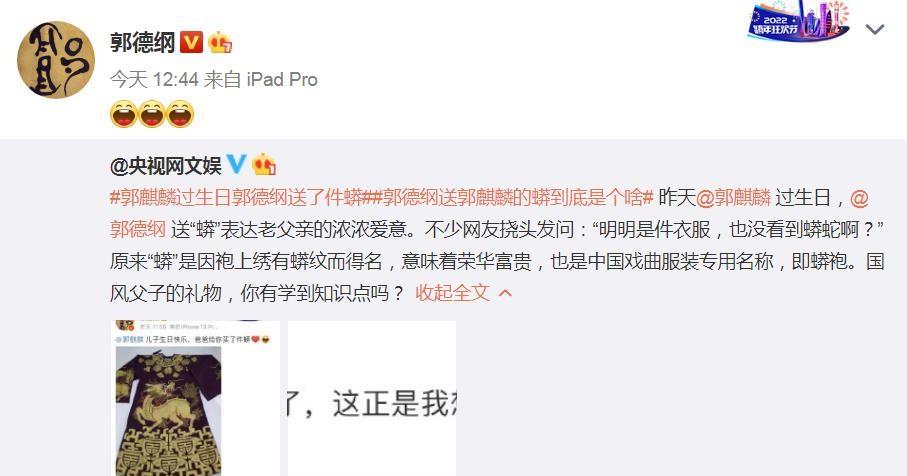Viewport: 907px width, 476px height.
Task: Click the @郭麒麟 mention in the repost
Action: 733,198
